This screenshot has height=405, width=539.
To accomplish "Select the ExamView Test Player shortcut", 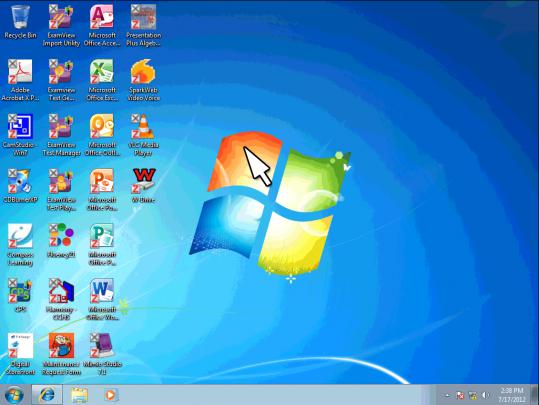I will pyautogui.click(x=61, y=190).
